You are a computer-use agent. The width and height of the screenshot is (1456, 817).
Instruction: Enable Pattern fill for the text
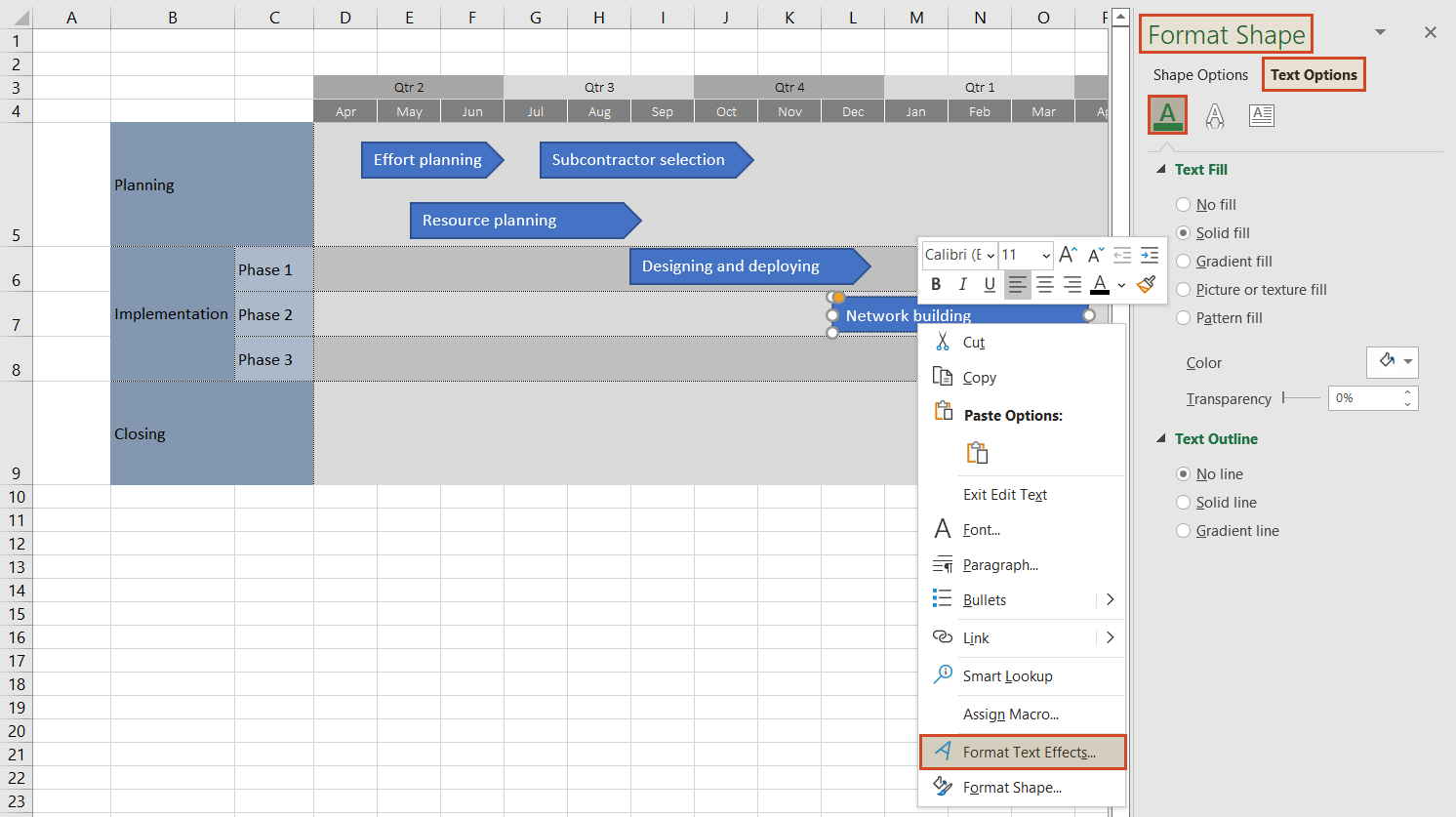click(x=1183, y=317)
